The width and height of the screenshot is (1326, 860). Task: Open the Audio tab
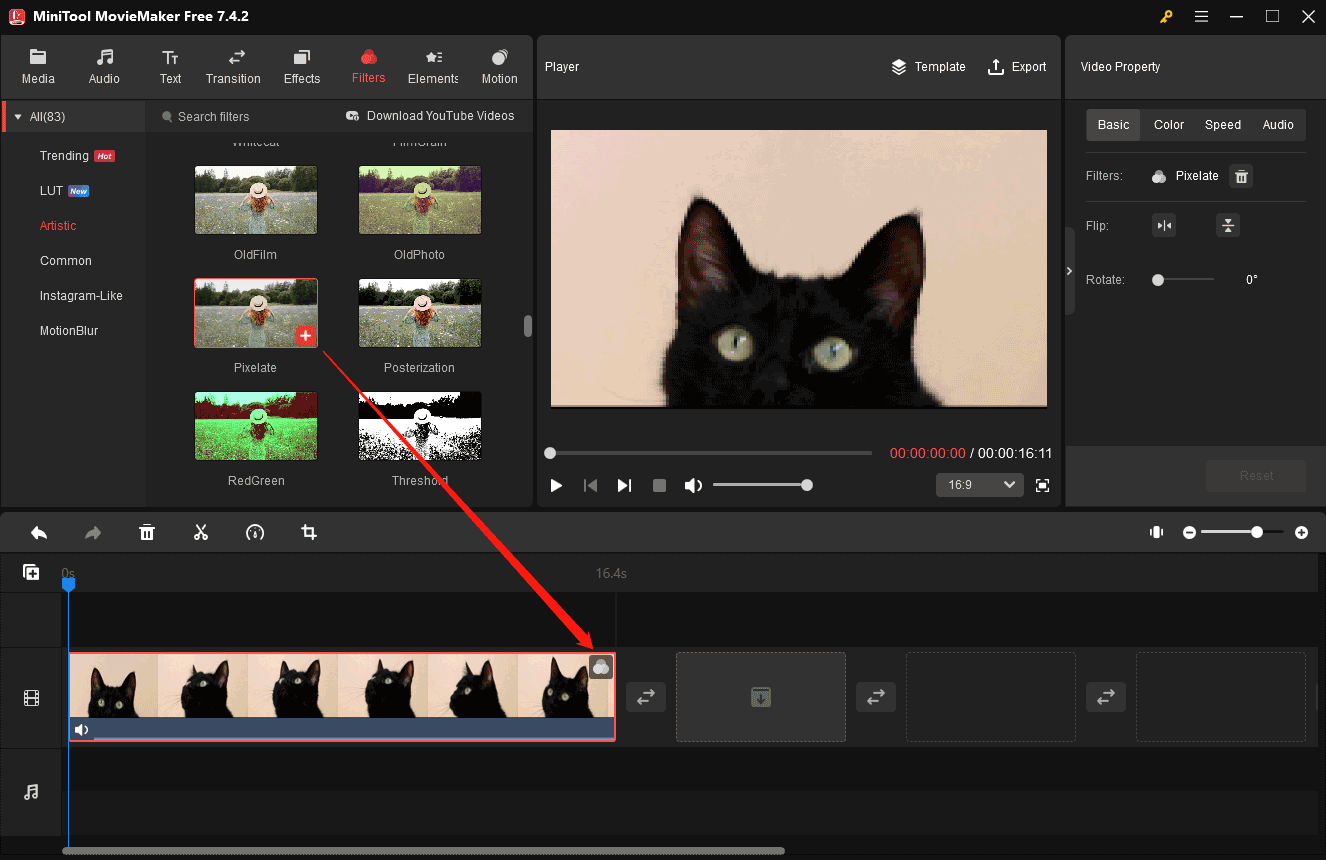coord(104,67)
